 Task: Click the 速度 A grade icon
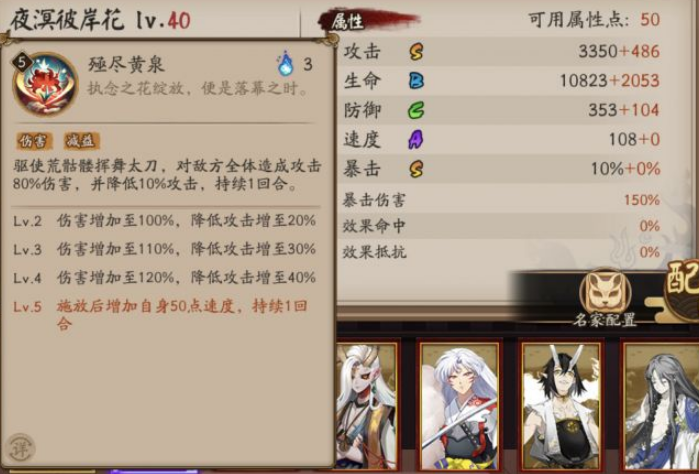[x=415, y=140]
